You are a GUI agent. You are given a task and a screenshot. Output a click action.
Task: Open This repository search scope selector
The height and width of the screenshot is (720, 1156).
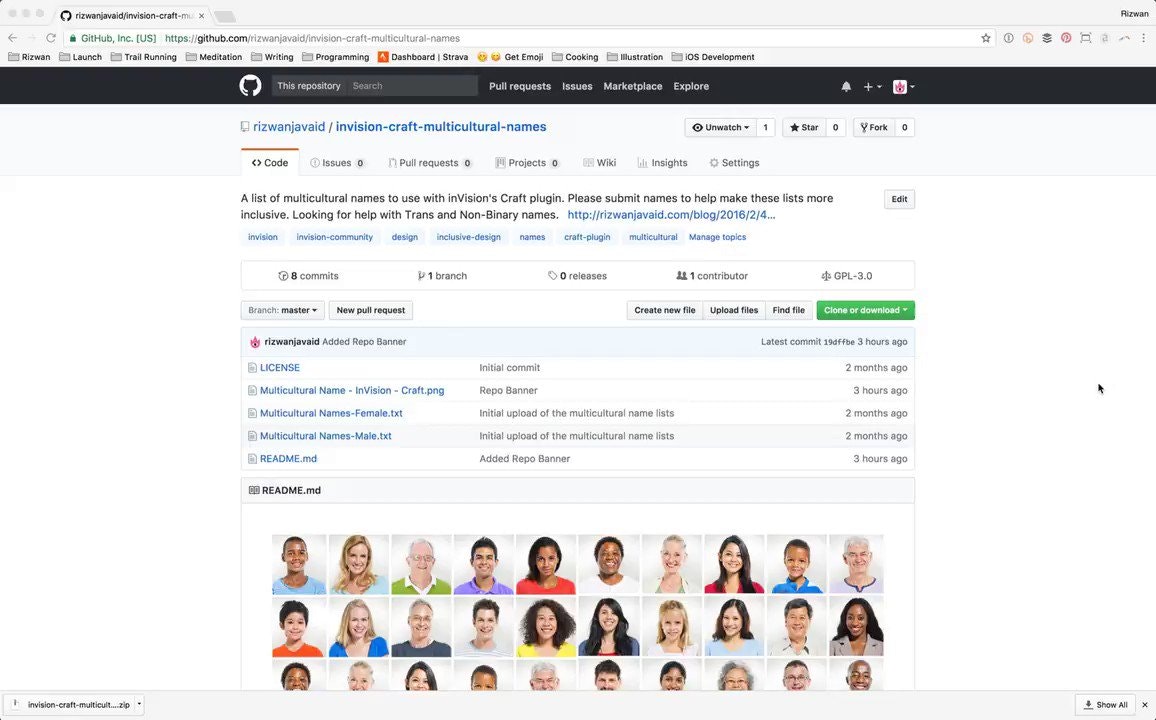coord(308,86)
